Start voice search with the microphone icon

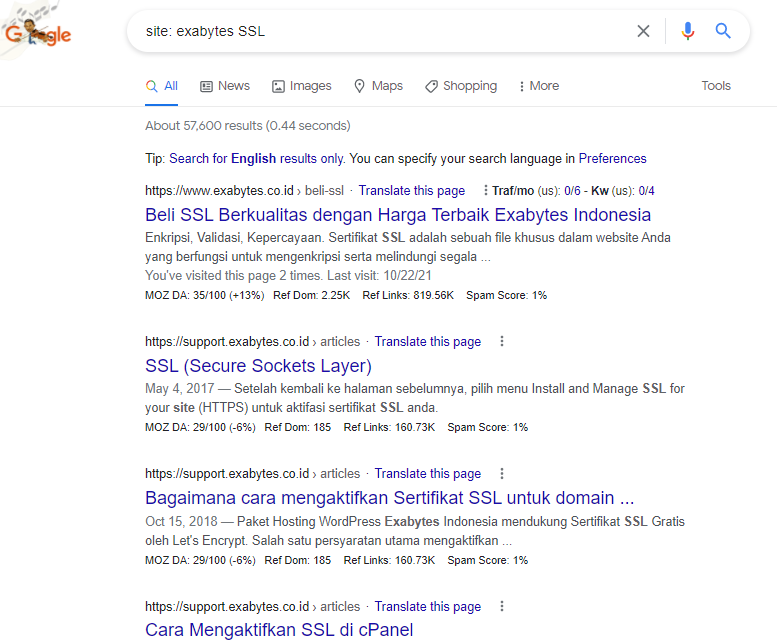point(687,31)
